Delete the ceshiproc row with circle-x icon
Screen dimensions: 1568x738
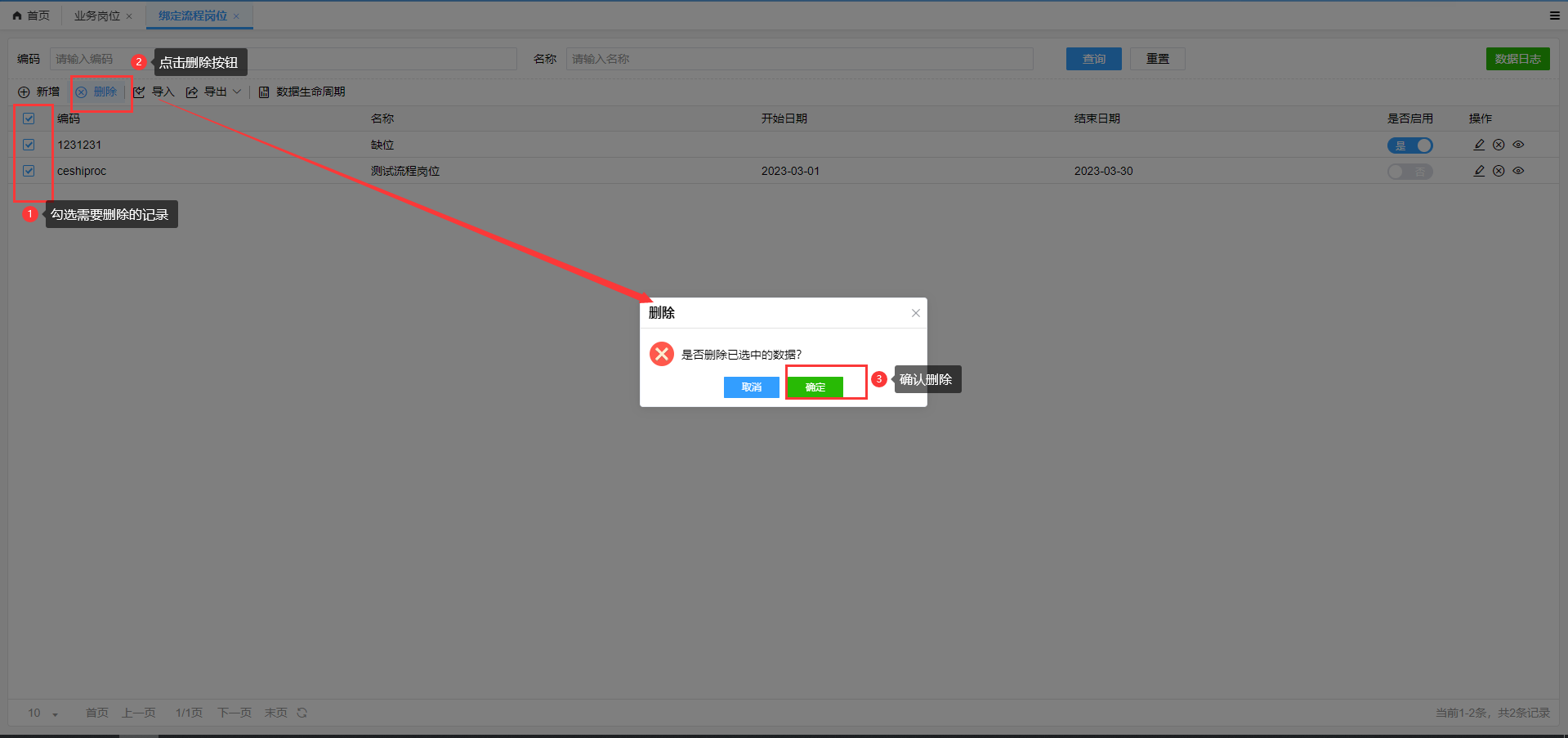click(1499, 171)
